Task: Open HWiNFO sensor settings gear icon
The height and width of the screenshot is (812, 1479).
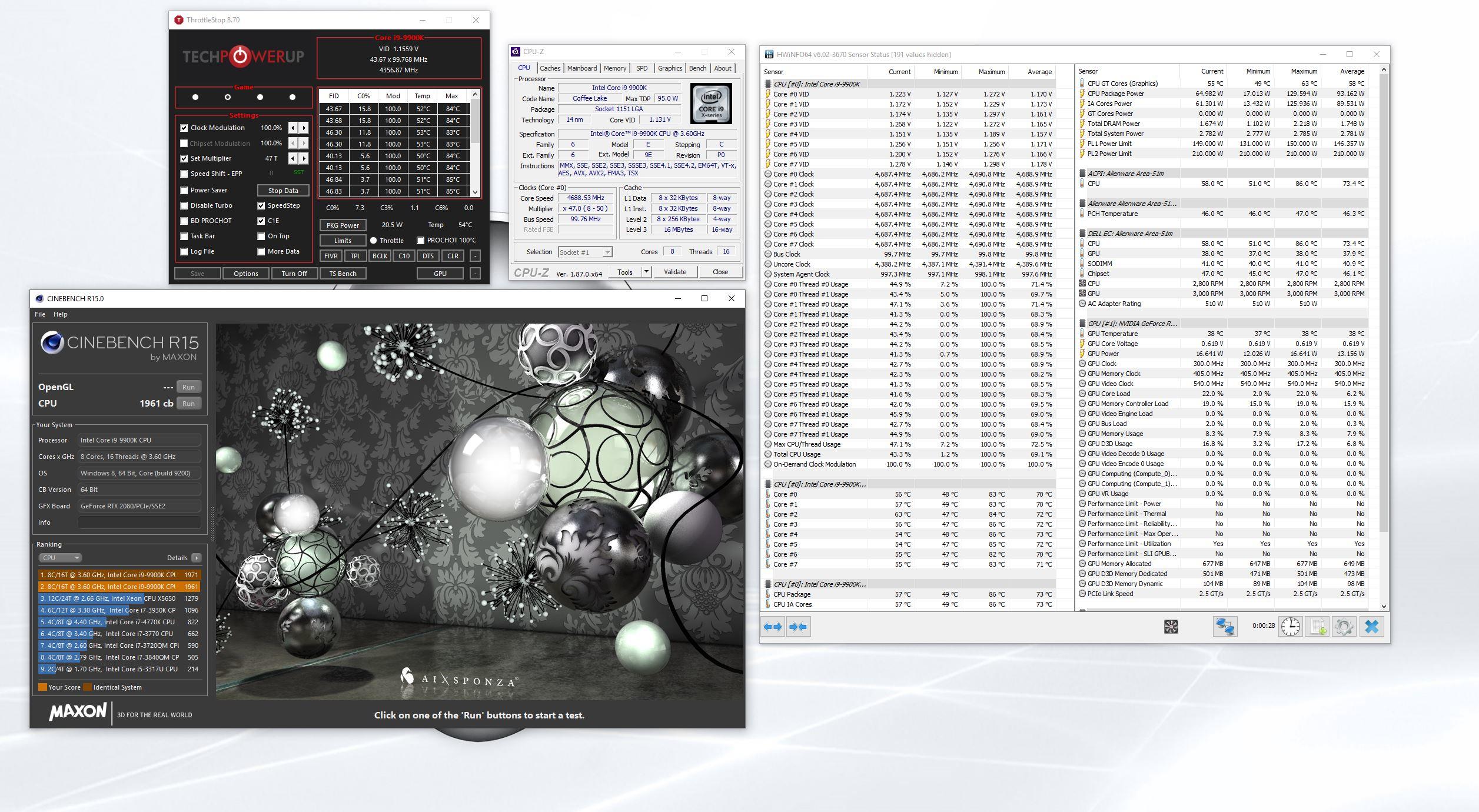Action: coord(1344,627)
